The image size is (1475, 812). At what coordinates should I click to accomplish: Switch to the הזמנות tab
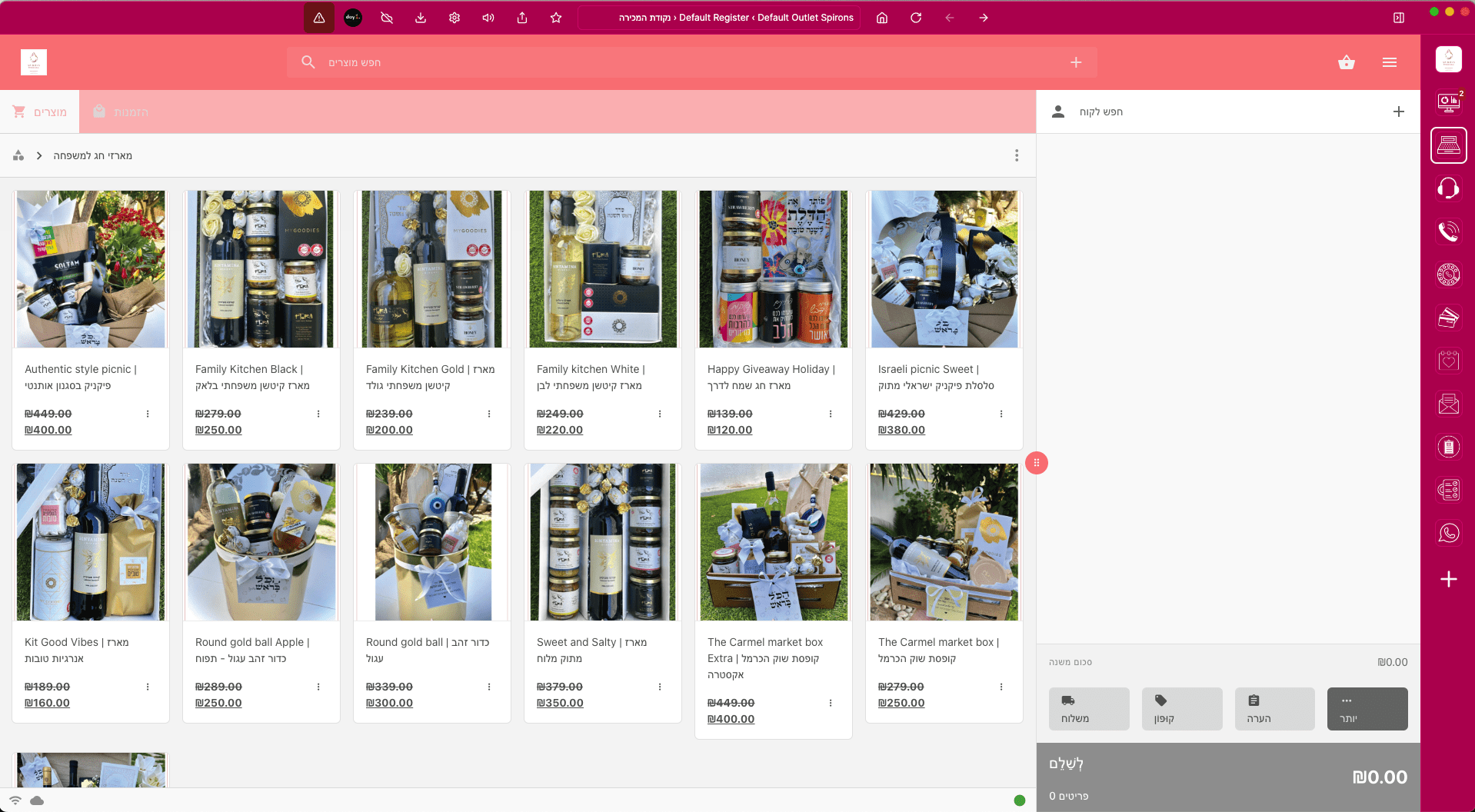pos(121,112)
